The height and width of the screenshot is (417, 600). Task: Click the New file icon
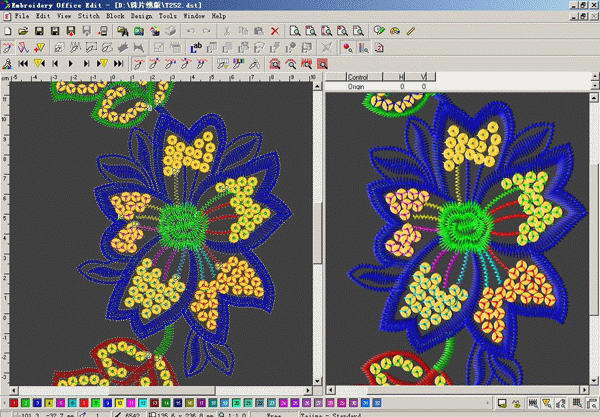tap(7, 32)
